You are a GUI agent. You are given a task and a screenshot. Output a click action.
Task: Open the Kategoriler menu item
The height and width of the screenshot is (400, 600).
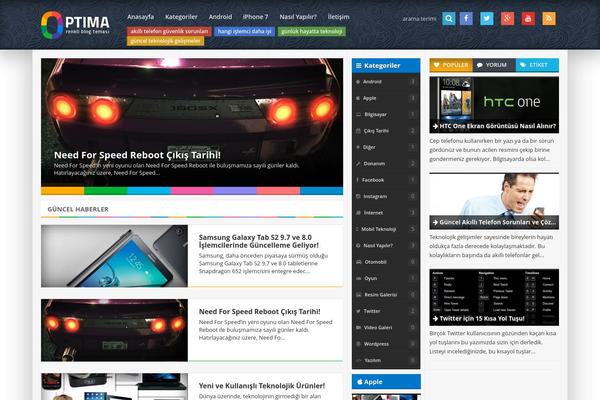click(x=181, y=17)
